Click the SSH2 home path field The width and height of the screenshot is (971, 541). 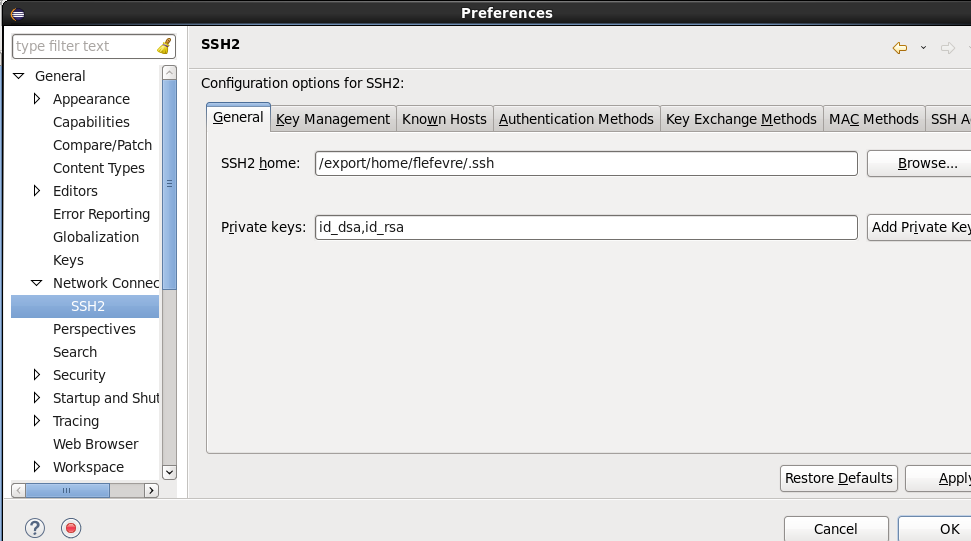[x=585, y=163]
